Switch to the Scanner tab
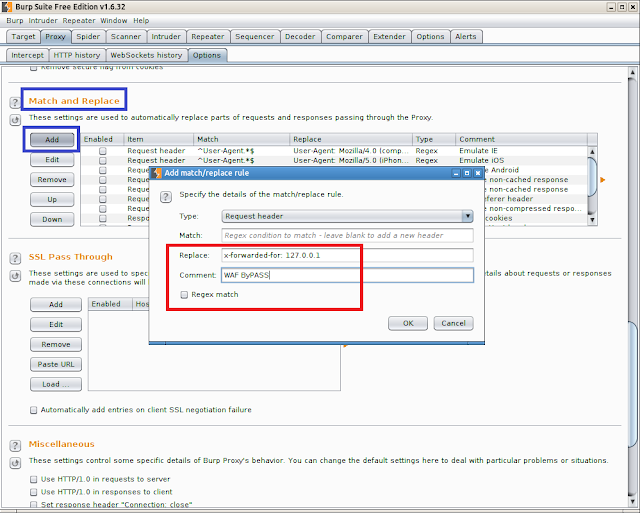Viewport: 640px width, 513px height. click(126, 37)
